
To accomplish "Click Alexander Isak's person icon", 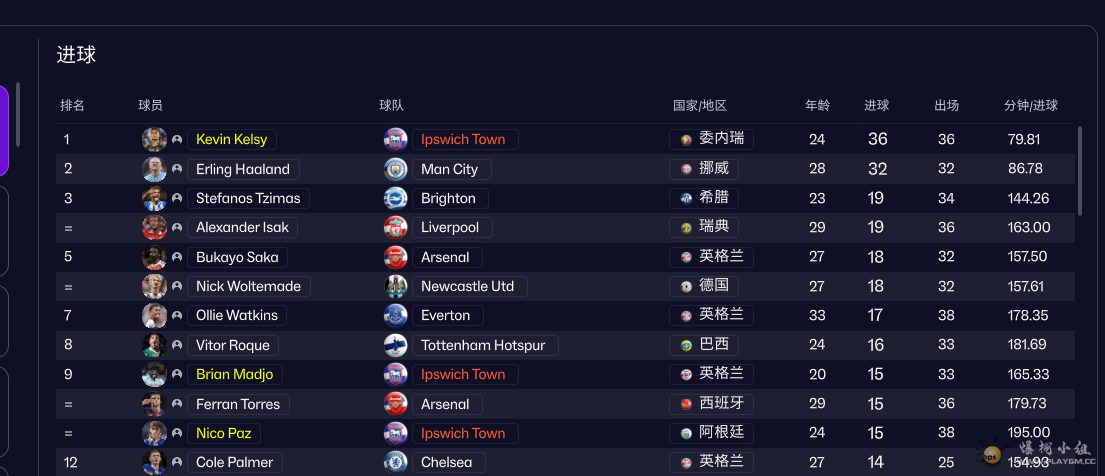I will click(177, 228).
